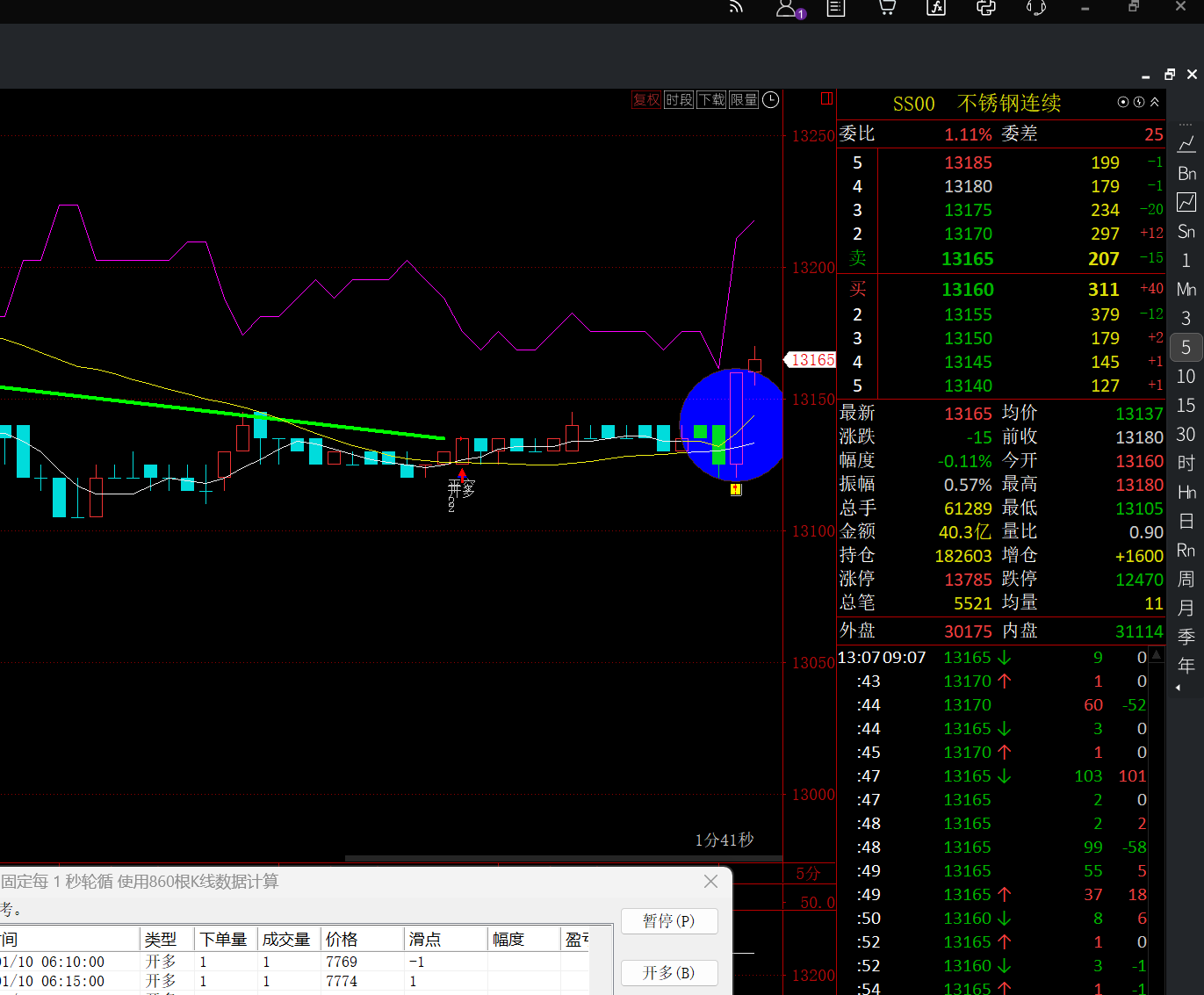Screen dimensions: 1204x995
Task: Open the headset customer service icon
Action: click(1036, 8)
